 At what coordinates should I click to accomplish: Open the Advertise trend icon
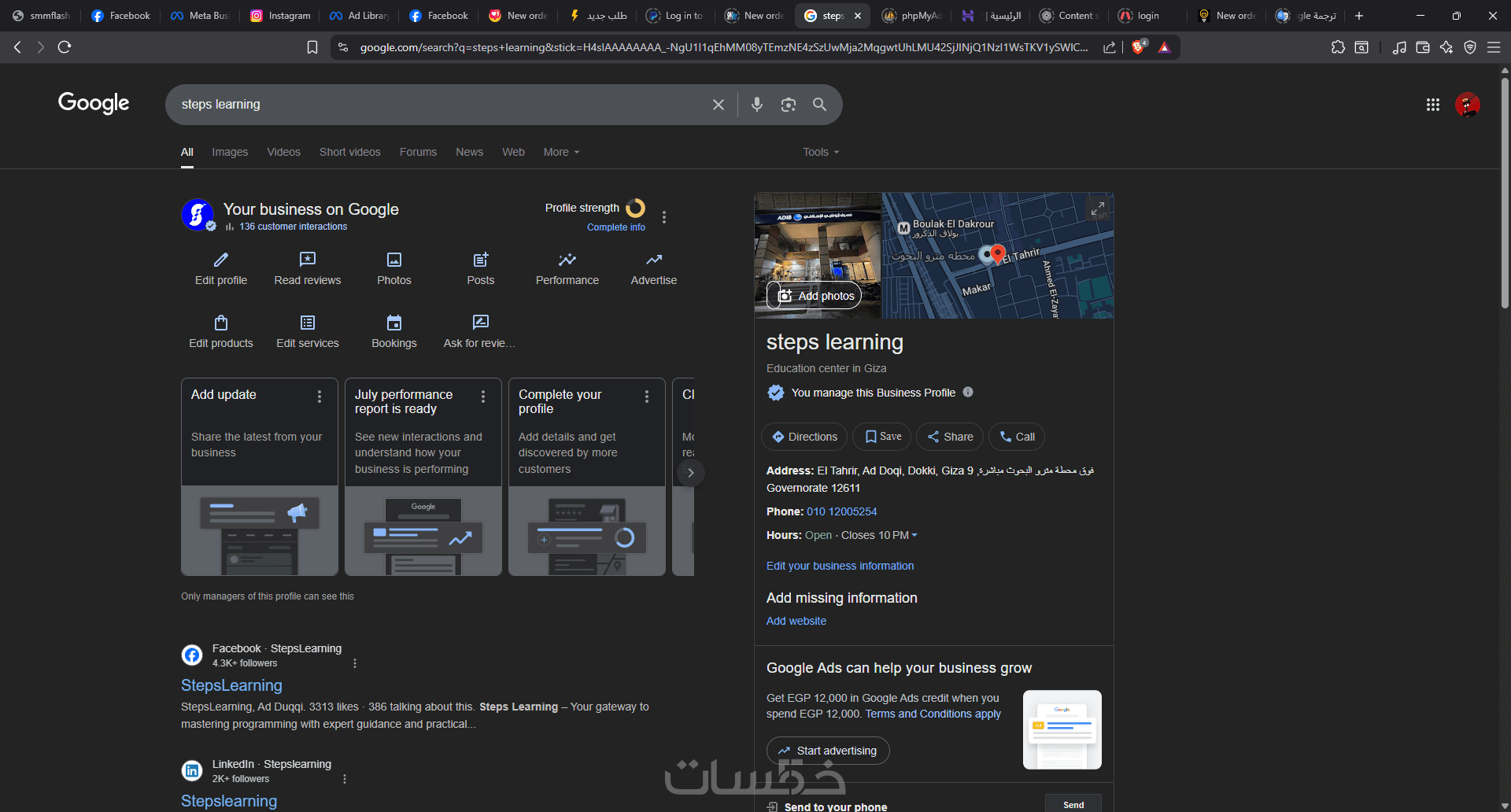[x=654, y=260]
